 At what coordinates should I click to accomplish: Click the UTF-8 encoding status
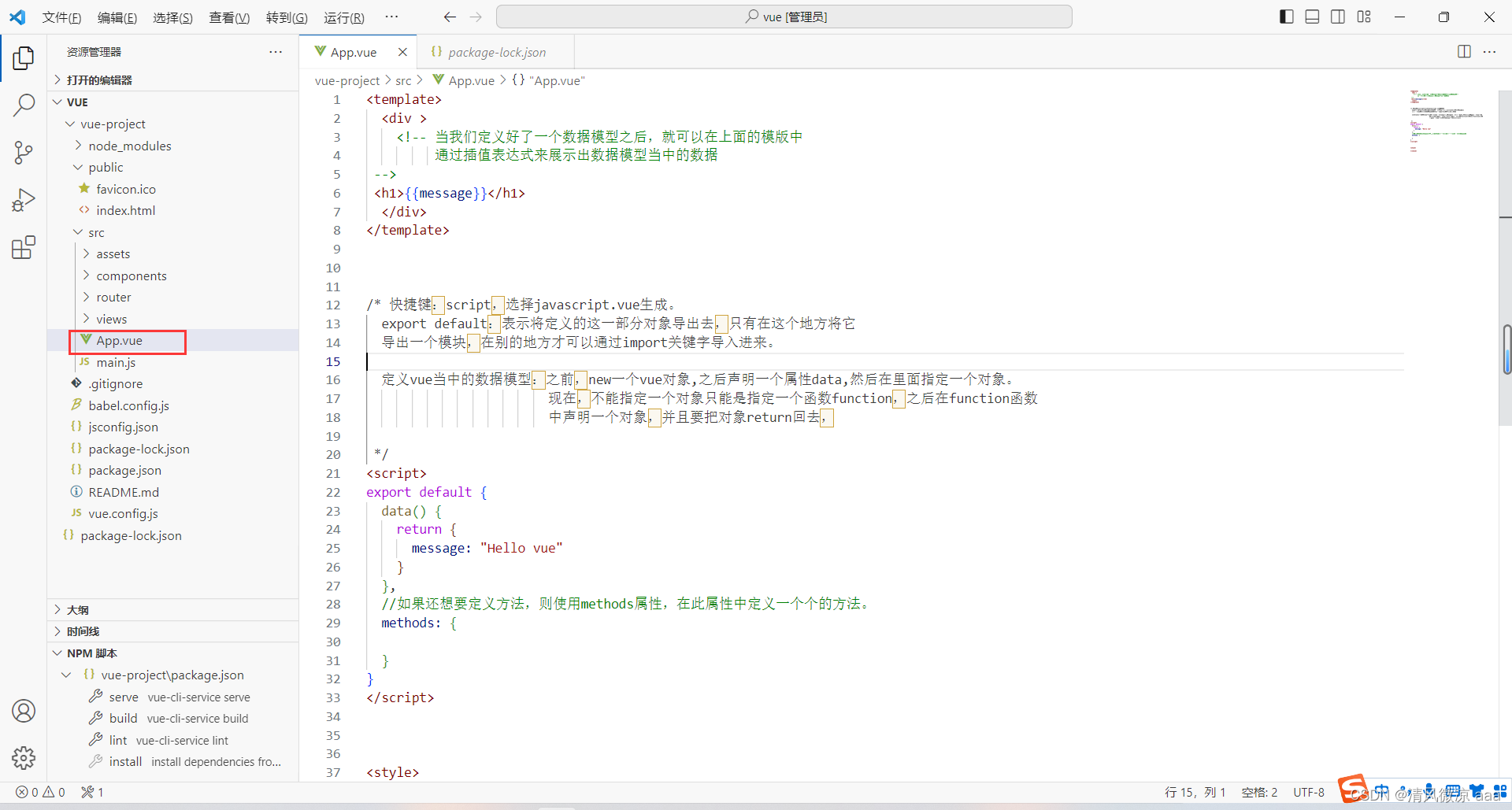[x=1309, y=792]
